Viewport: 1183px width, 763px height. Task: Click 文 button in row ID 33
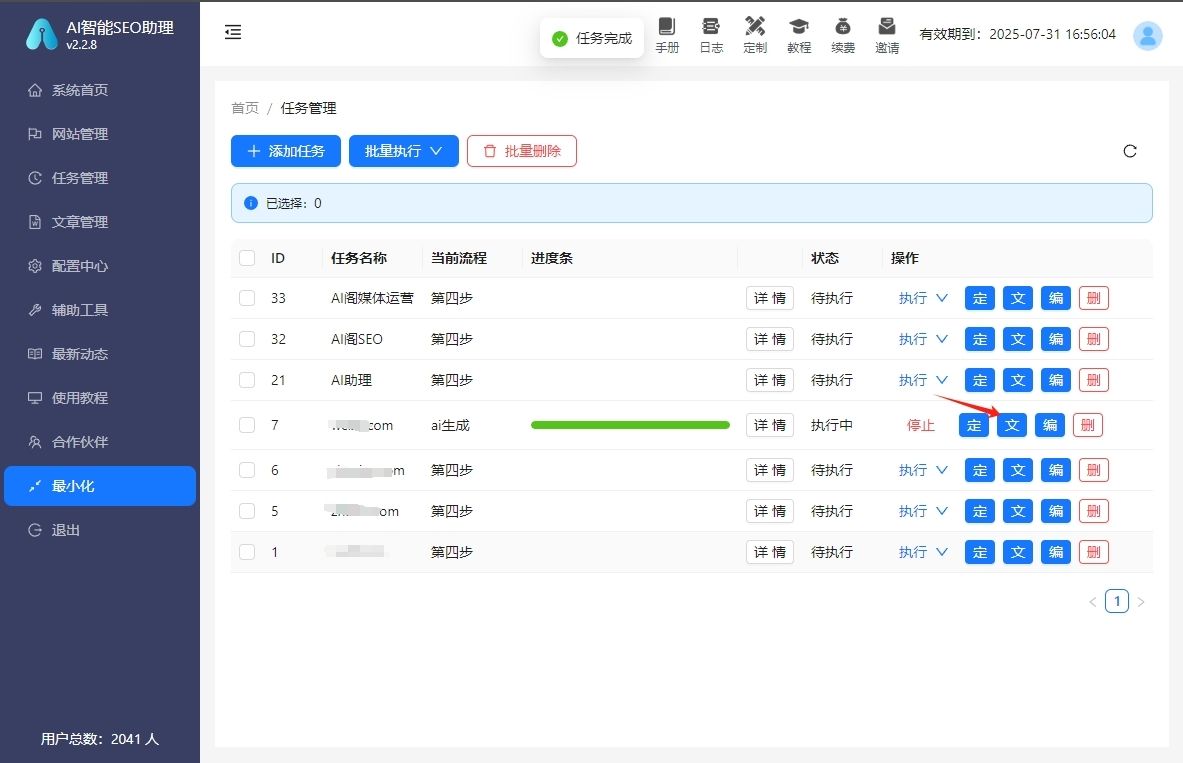click(1018, 298)
